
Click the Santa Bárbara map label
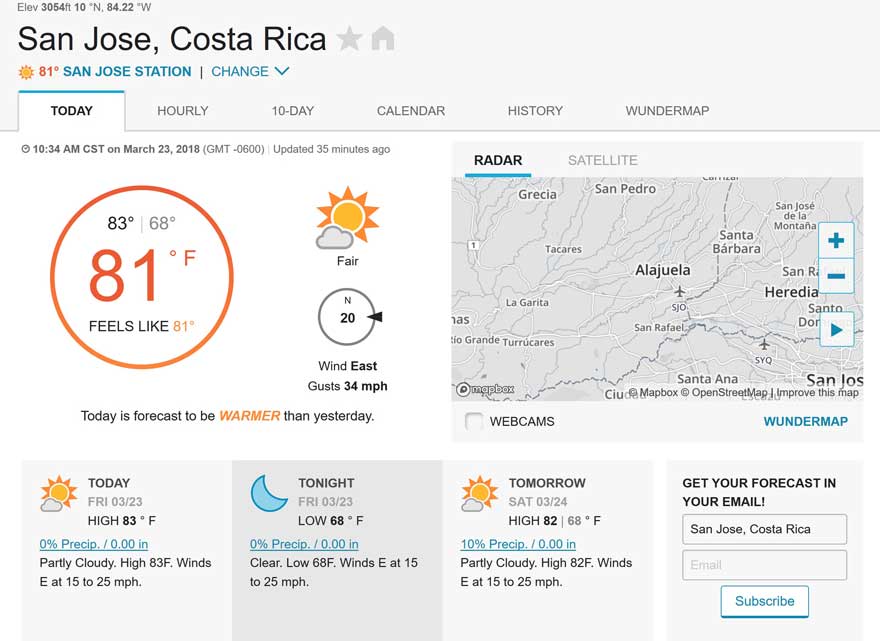click(736, 242)
